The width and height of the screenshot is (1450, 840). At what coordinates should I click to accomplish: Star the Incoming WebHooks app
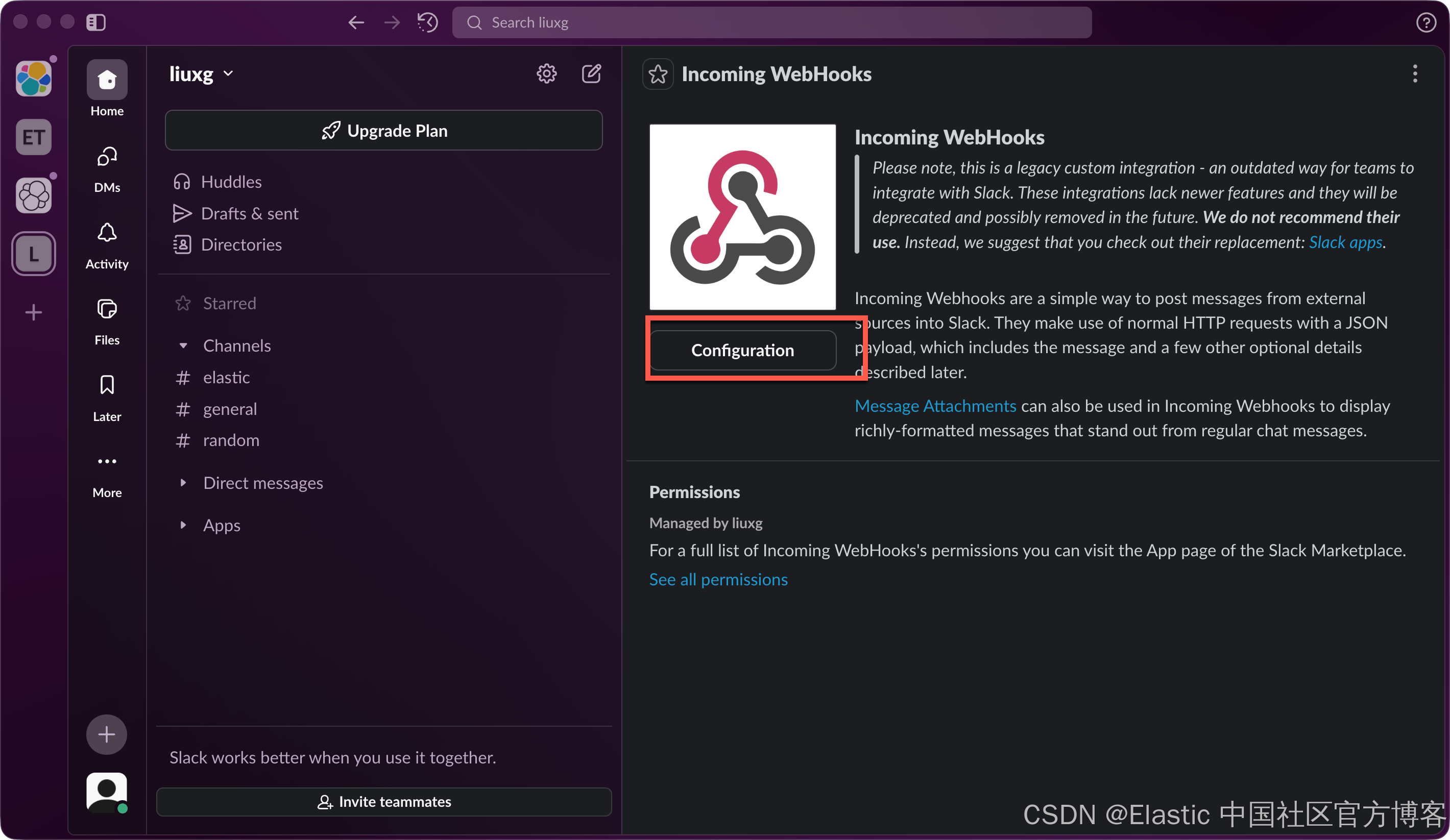(658, 74)
